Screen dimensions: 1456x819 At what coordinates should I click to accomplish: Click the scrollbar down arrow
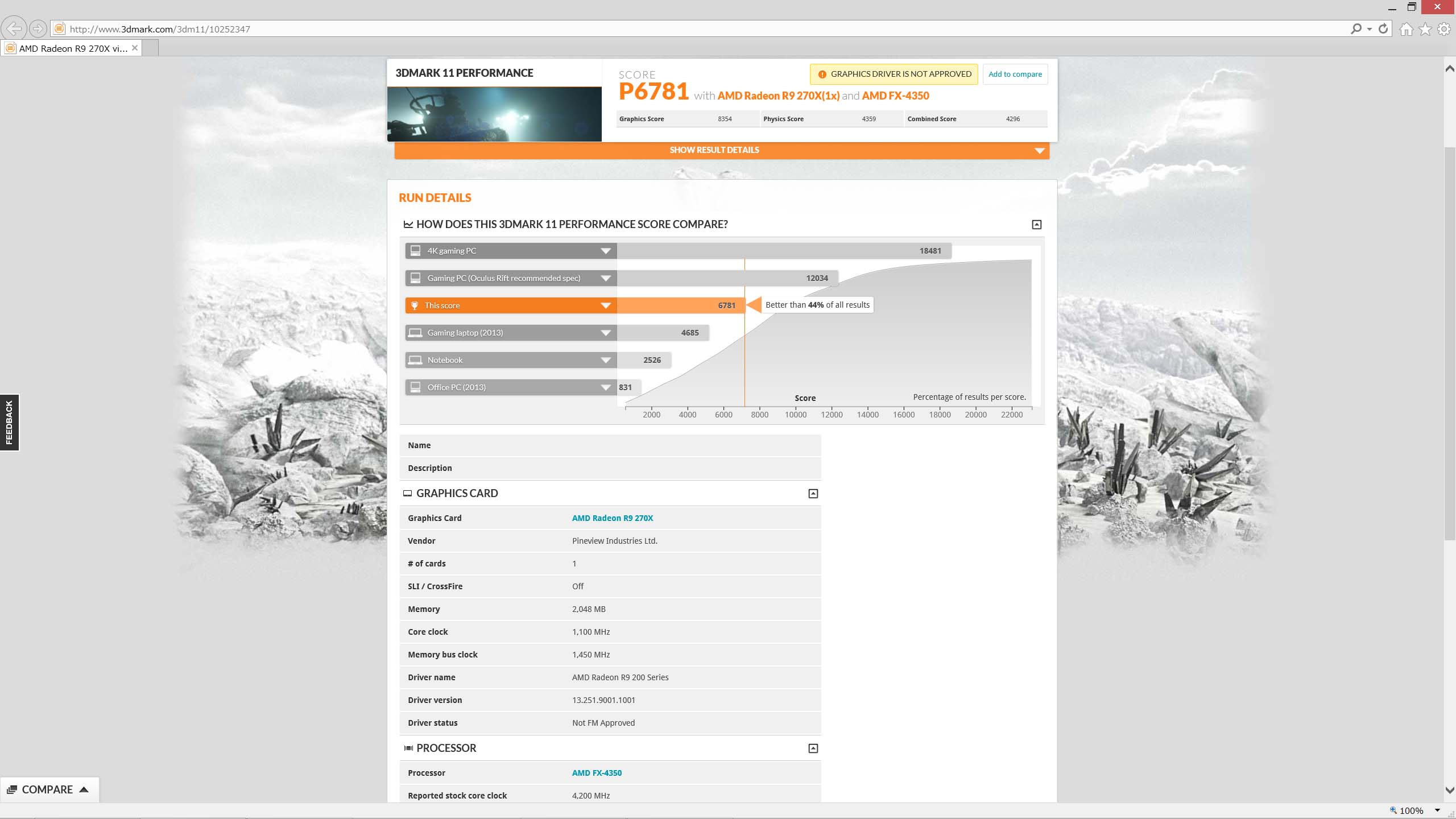[1450, 791]
